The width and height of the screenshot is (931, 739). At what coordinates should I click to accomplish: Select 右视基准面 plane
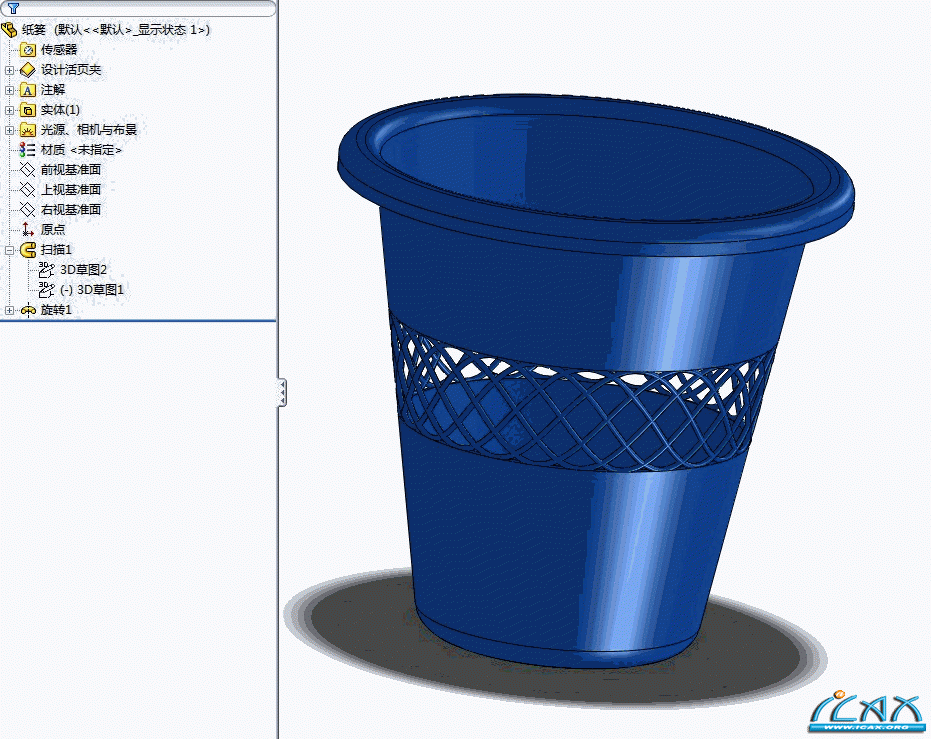click(70, 209)
